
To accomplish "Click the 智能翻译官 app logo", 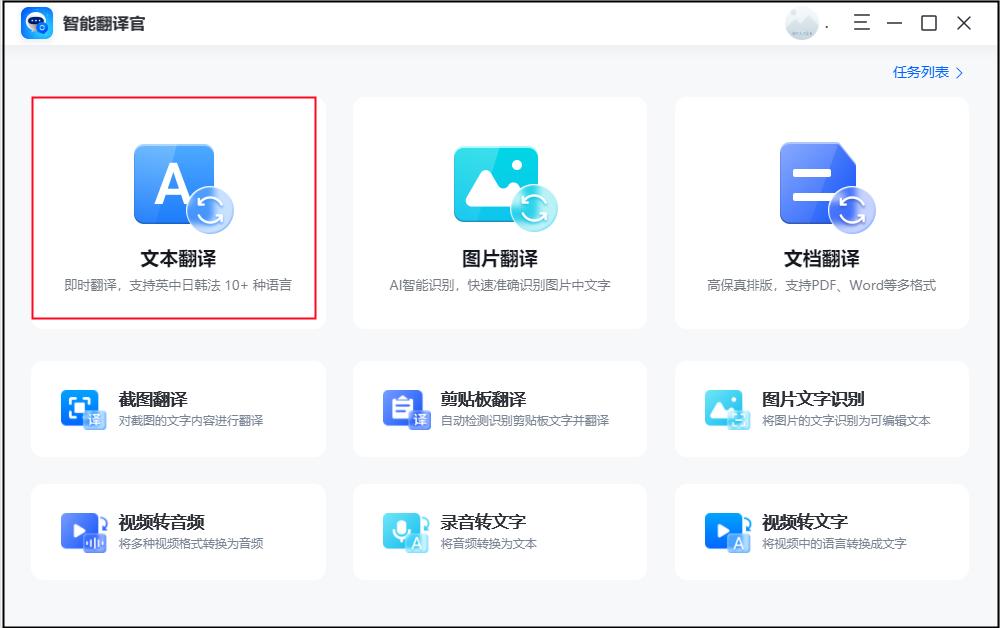I will (36, 22).
